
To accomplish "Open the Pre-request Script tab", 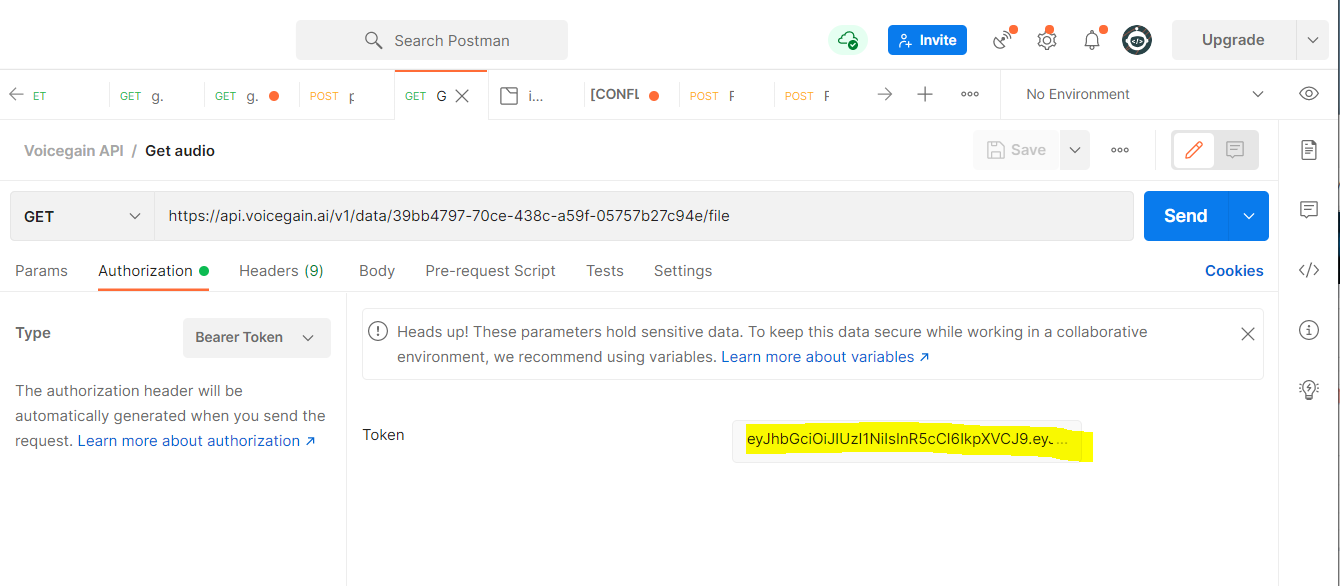I will point(490,271).
